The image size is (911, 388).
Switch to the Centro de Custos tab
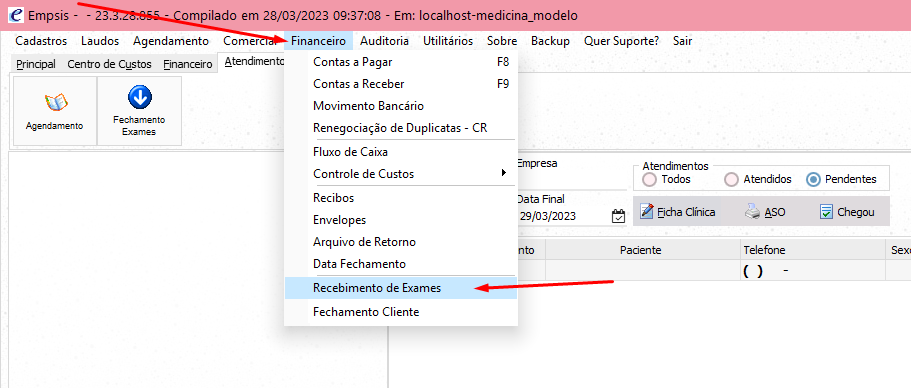coord(109,64)
